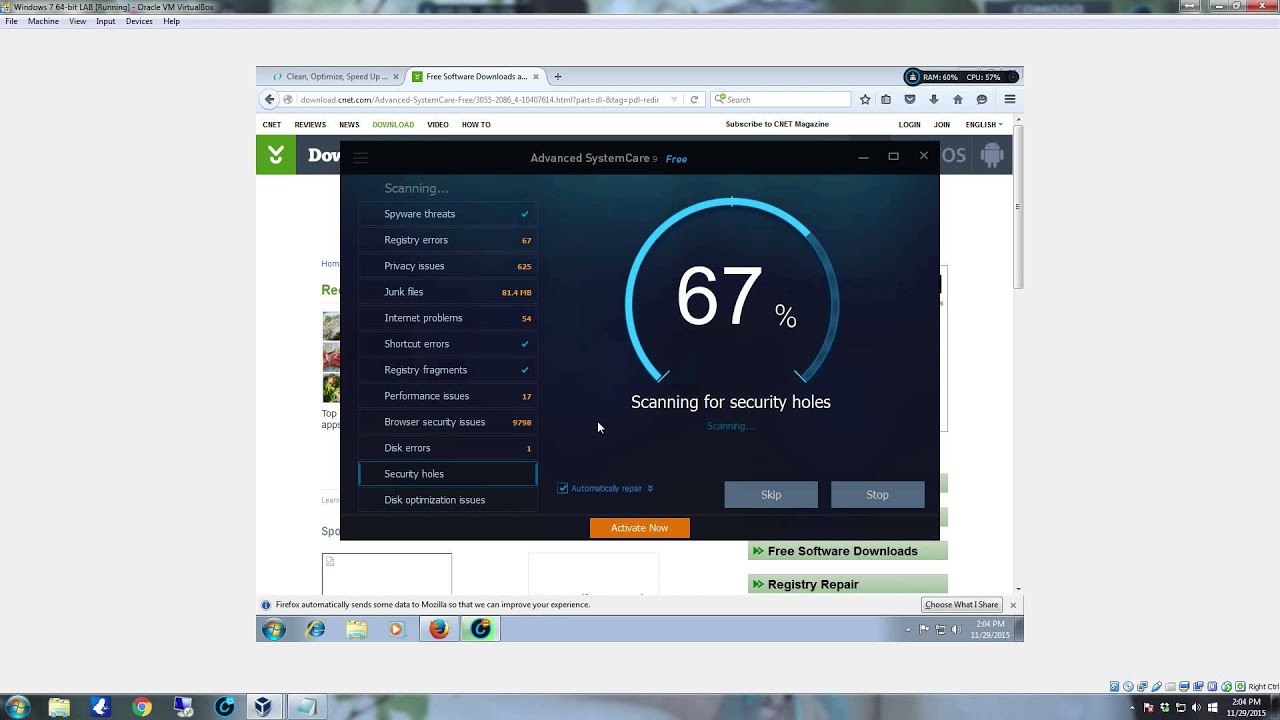Close the Free Software Downloads tab

click(536, 76)
